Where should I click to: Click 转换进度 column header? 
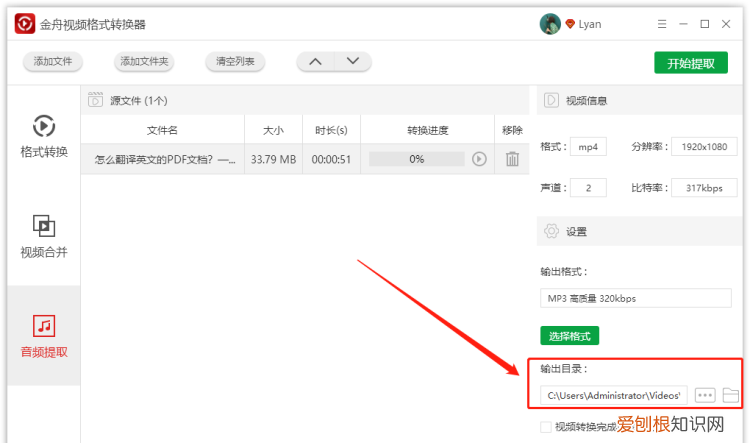click(428, 130)
